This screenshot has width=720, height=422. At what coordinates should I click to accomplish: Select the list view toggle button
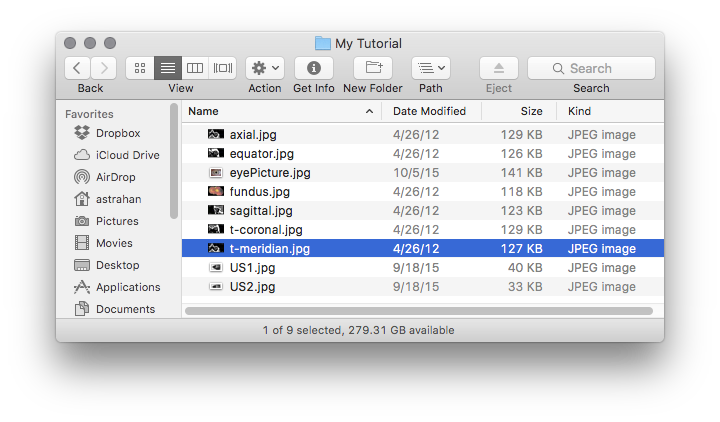click(x=168, y=68)
